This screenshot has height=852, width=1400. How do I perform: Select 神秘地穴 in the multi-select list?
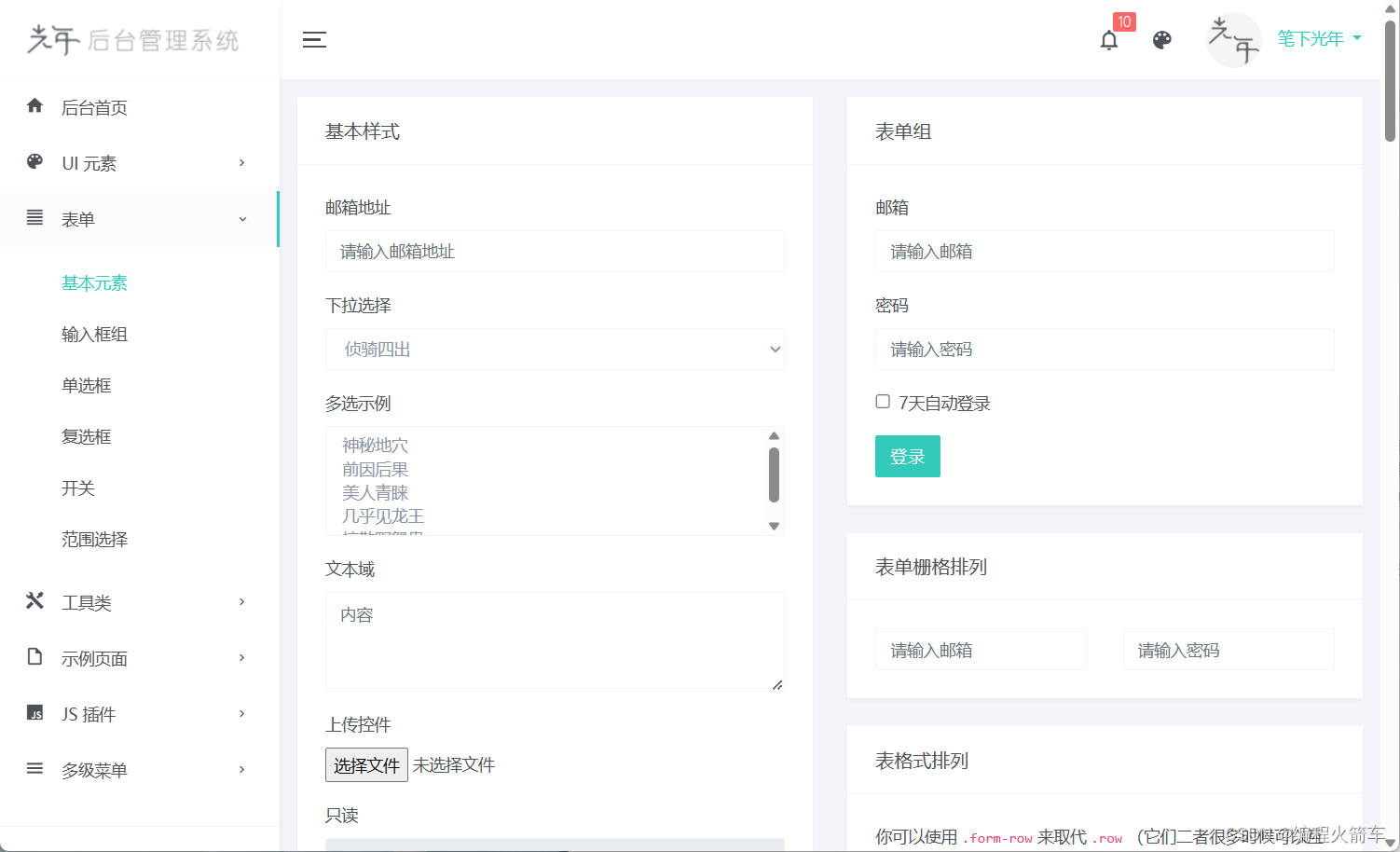[x=375, y=446]
